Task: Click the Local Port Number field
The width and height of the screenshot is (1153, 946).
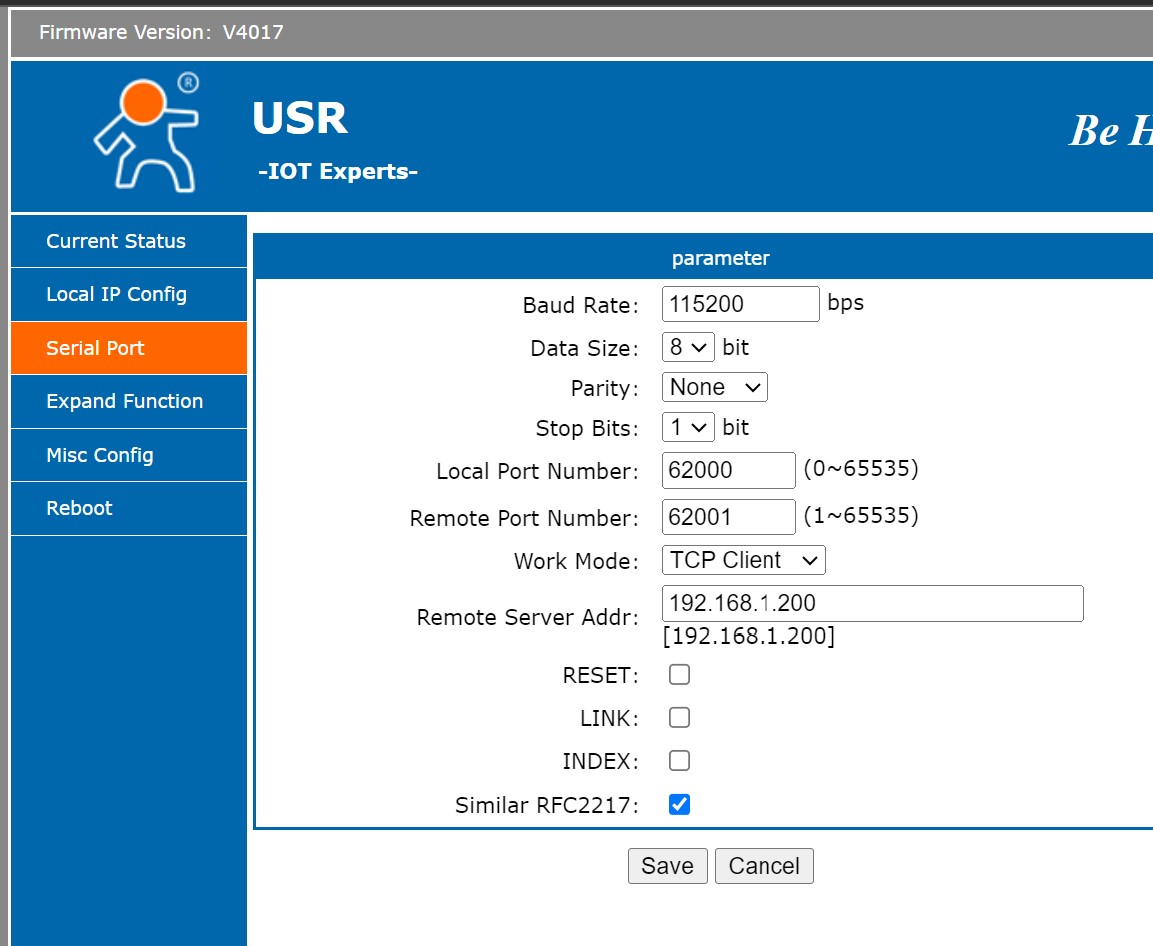Action: point(728,470)
